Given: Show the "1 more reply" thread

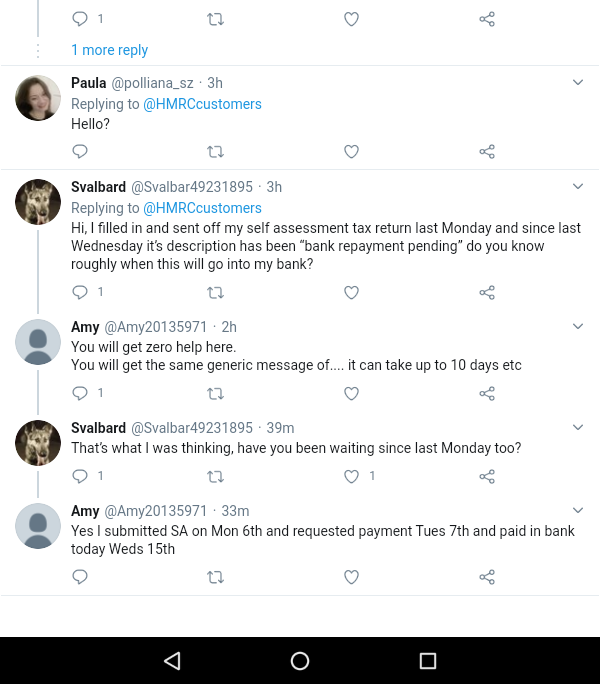Looking at the screenshot, I should [x=109, y=50].
